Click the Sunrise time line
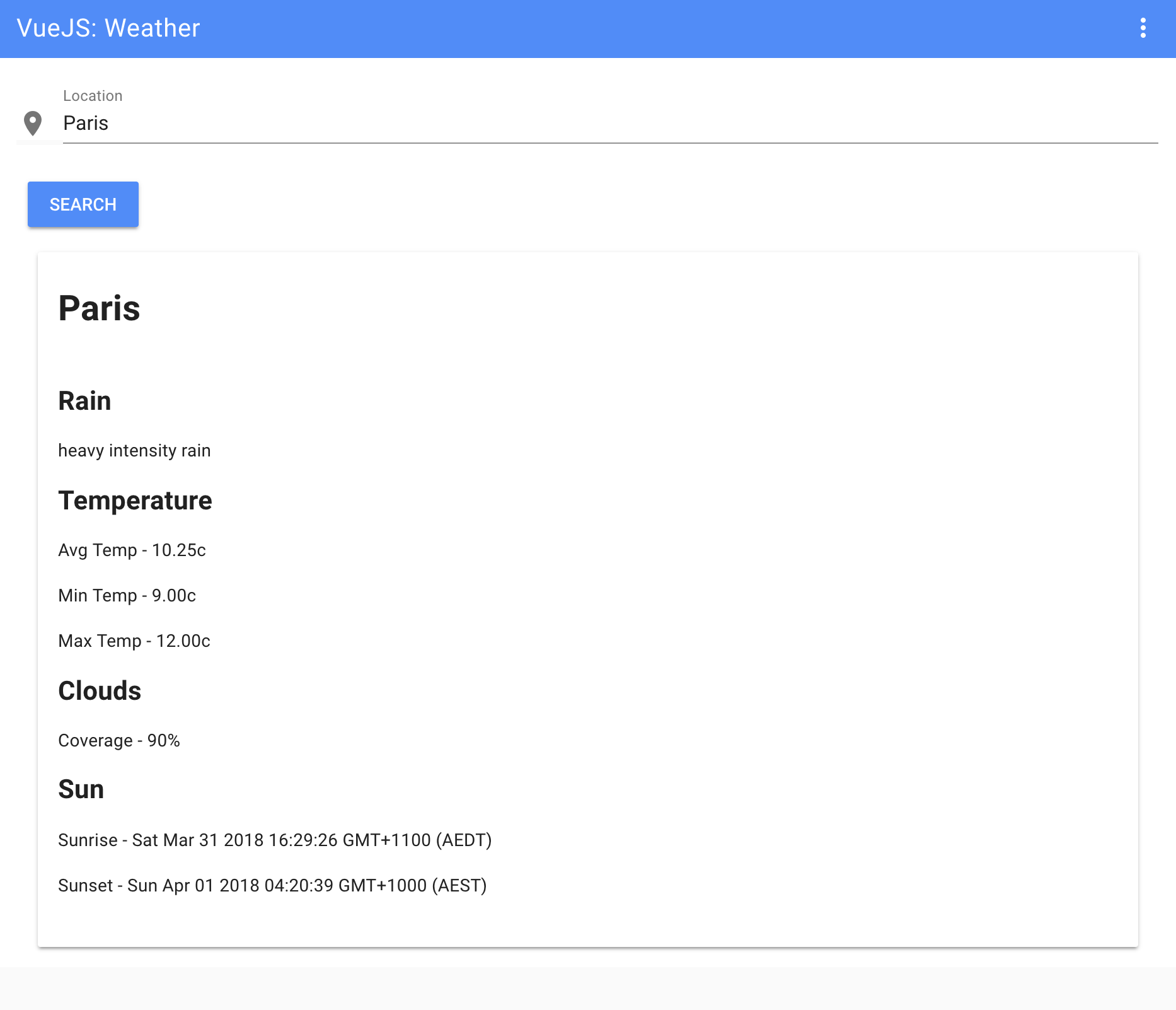 click(x=275, y=840)
